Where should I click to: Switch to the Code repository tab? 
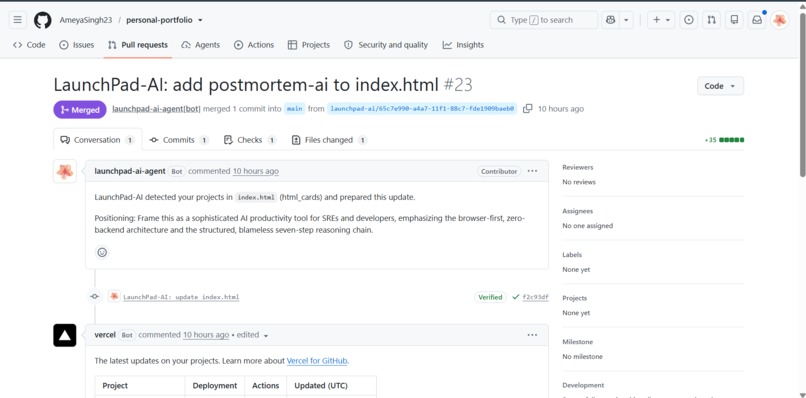point(29,45)
